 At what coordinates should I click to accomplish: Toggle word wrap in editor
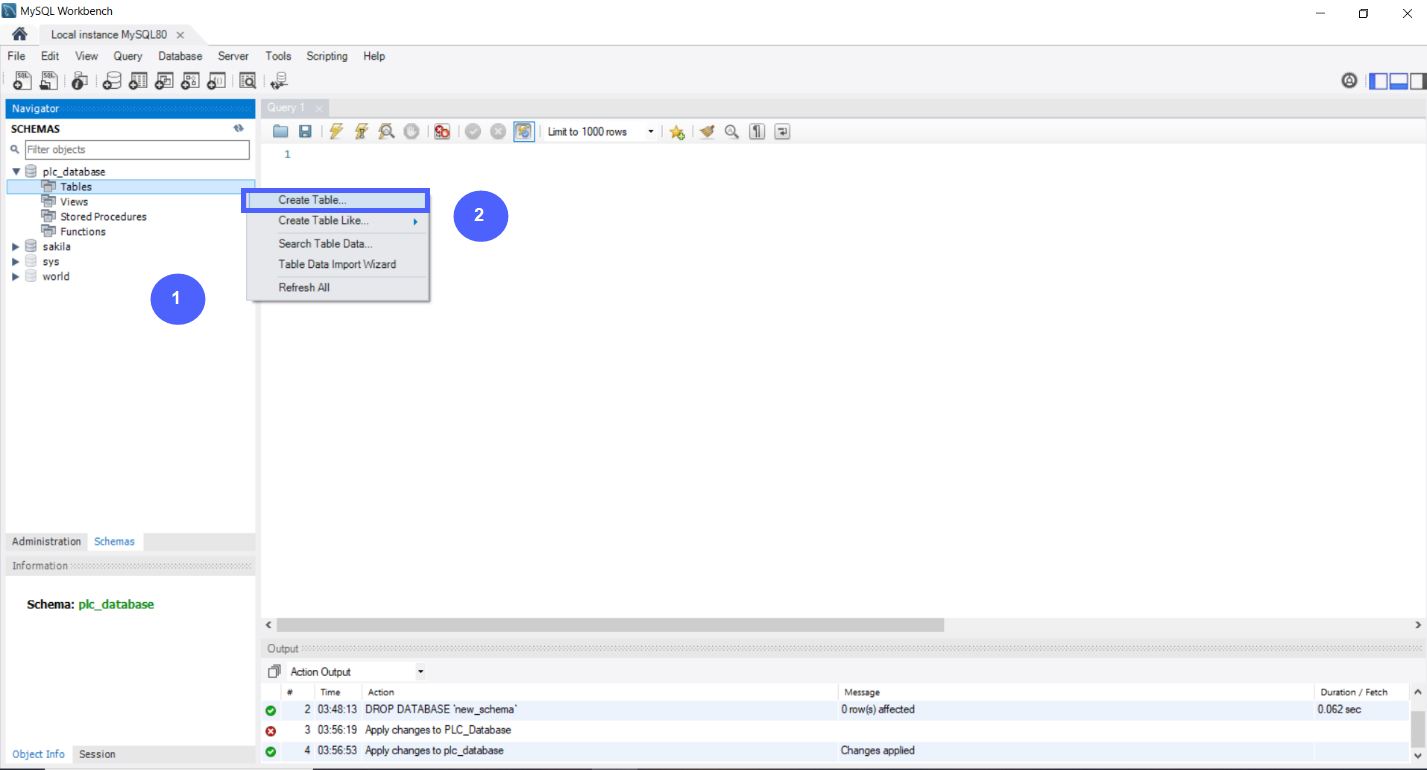click(782, 131)
